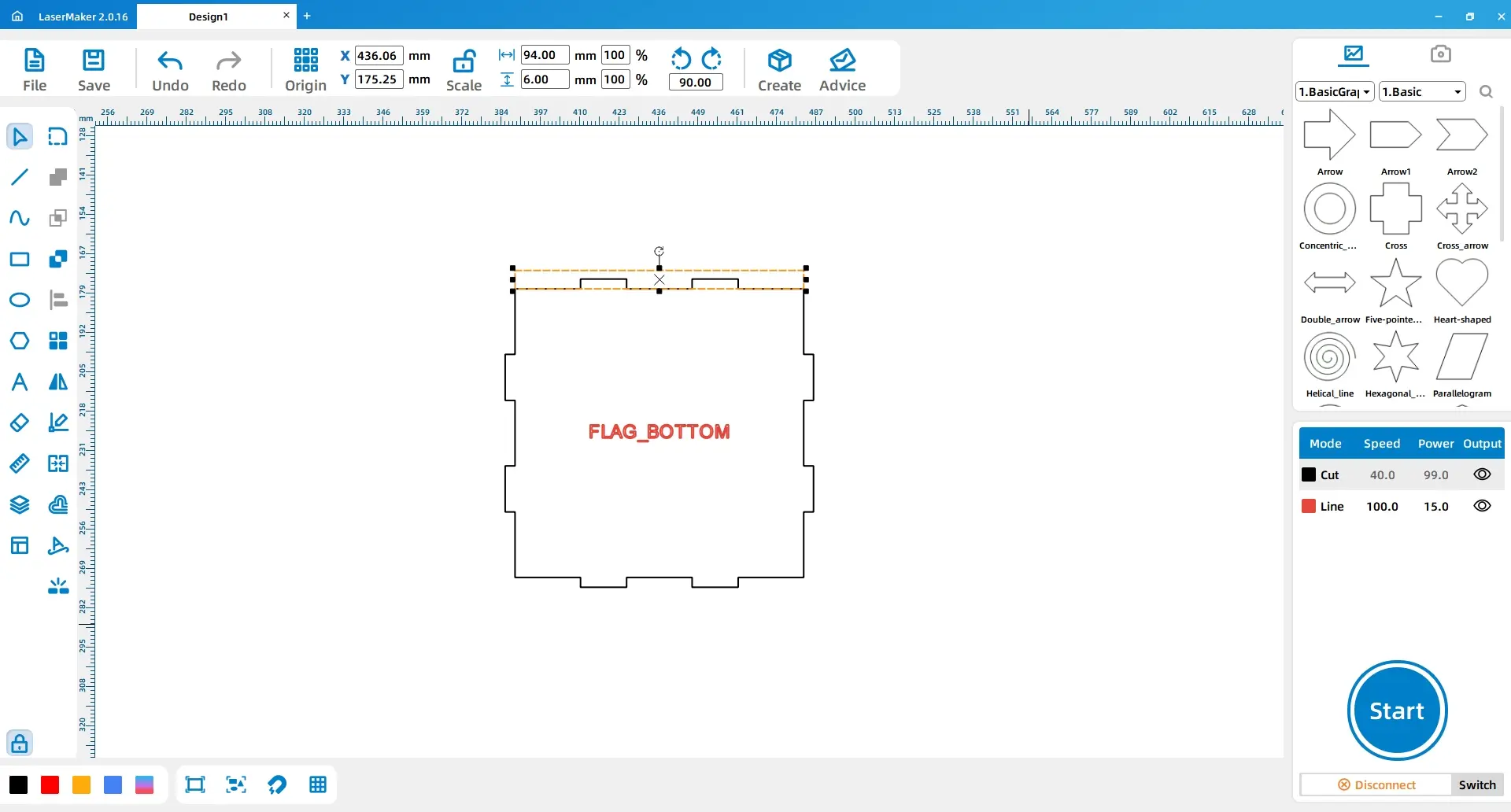
Task: Search the shape library
Action: click(x=1486, y=92)
